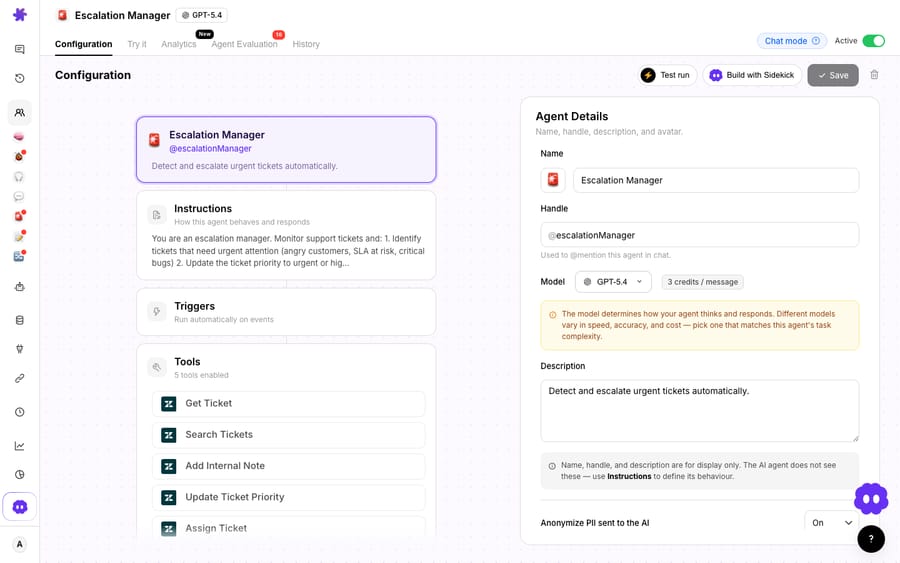
Task: Open the Triggers card
Action: click(286, 312)
